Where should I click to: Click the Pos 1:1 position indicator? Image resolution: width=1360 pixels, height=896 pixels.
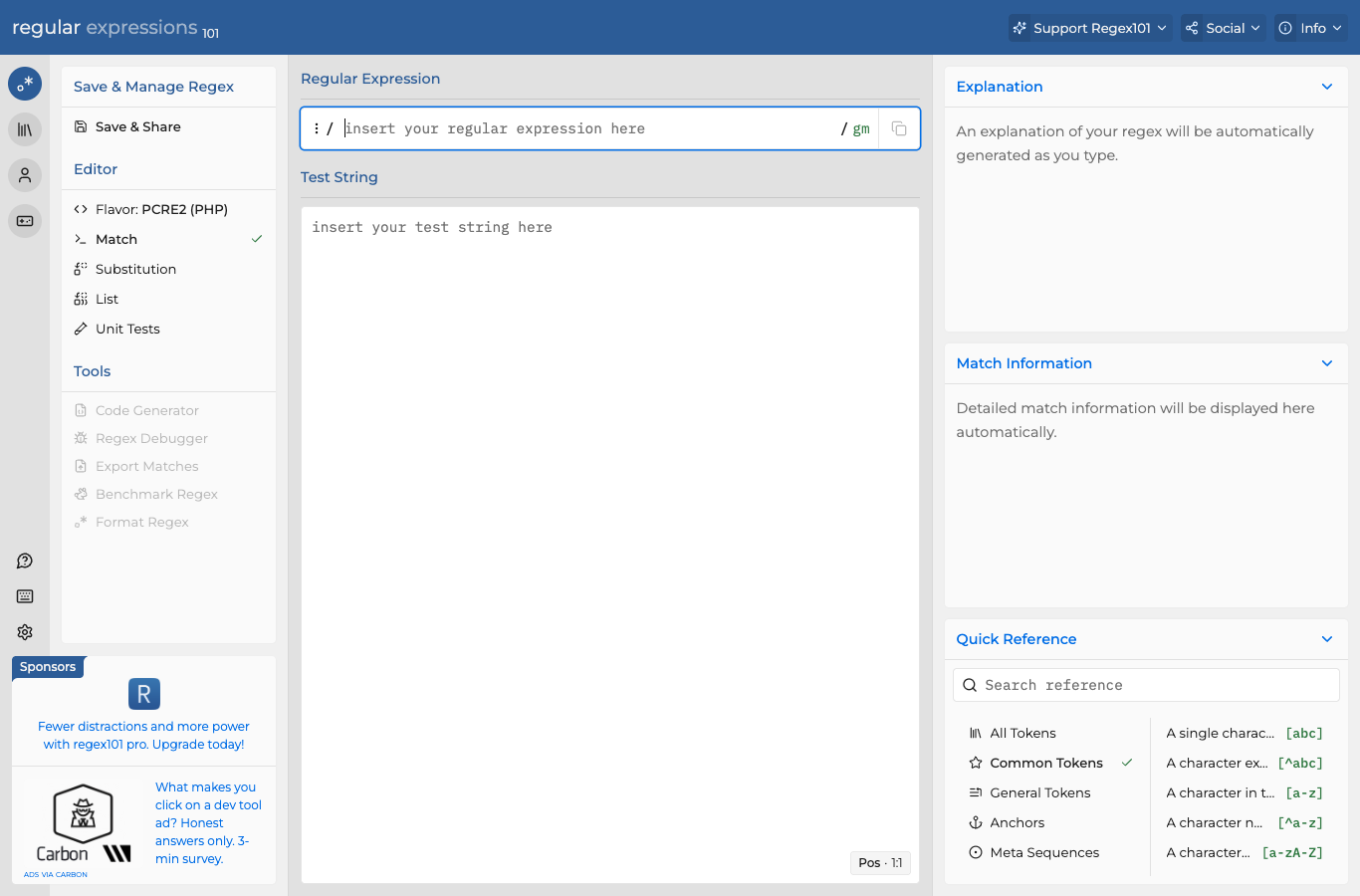[x=880, y=863]
